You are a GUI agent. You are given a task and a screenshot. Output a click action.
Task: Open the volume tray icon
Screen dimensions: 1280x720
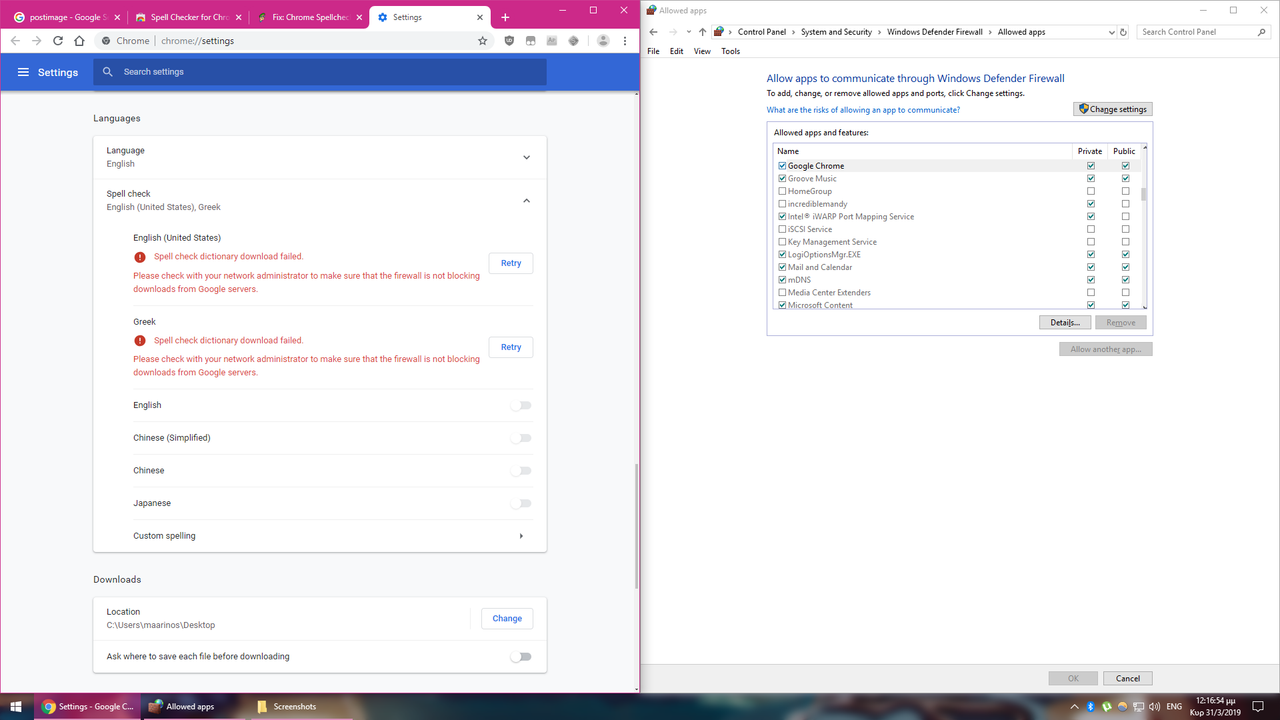pyautogui.click(x=1153, y=707)
